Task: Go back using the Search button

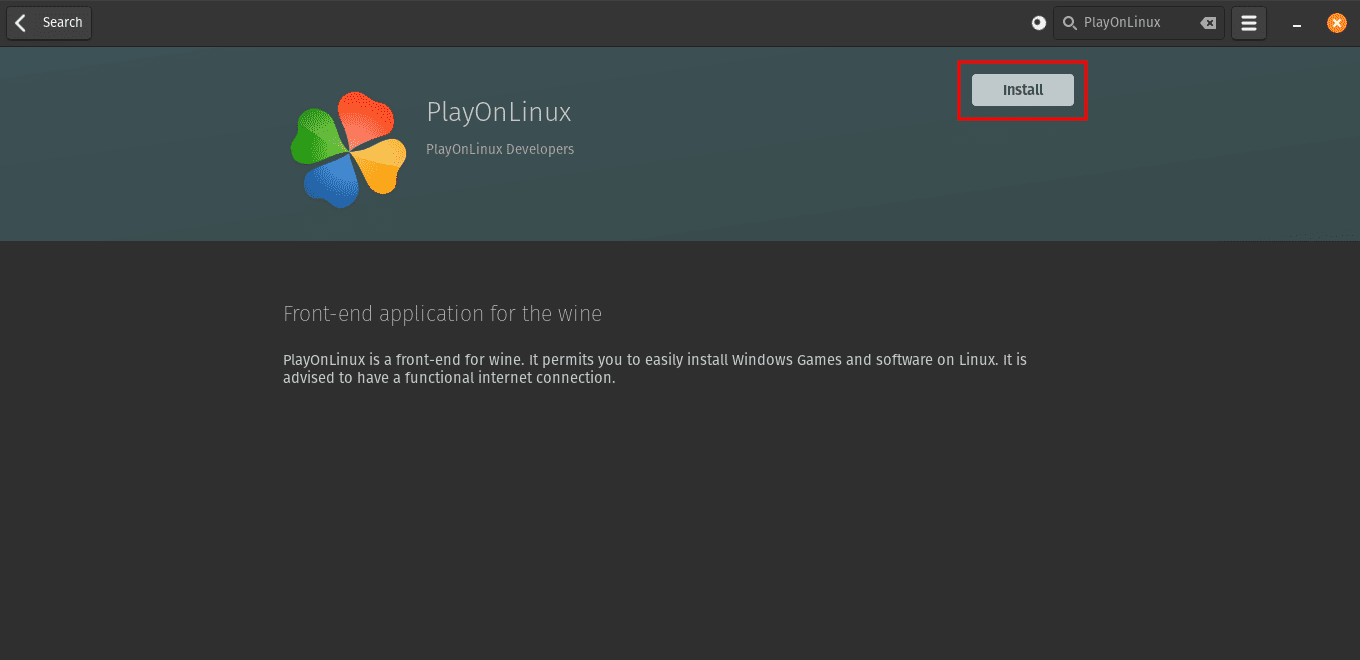Action: click(48, 22)
